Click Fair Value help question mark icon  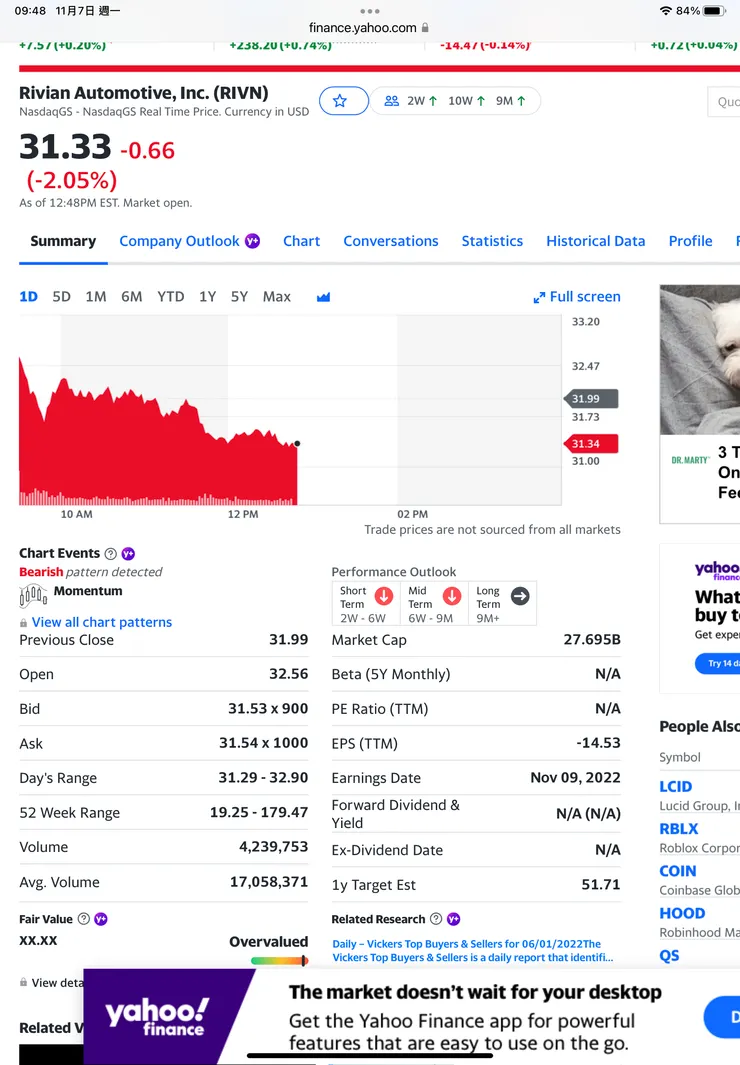tap(84, 919)
